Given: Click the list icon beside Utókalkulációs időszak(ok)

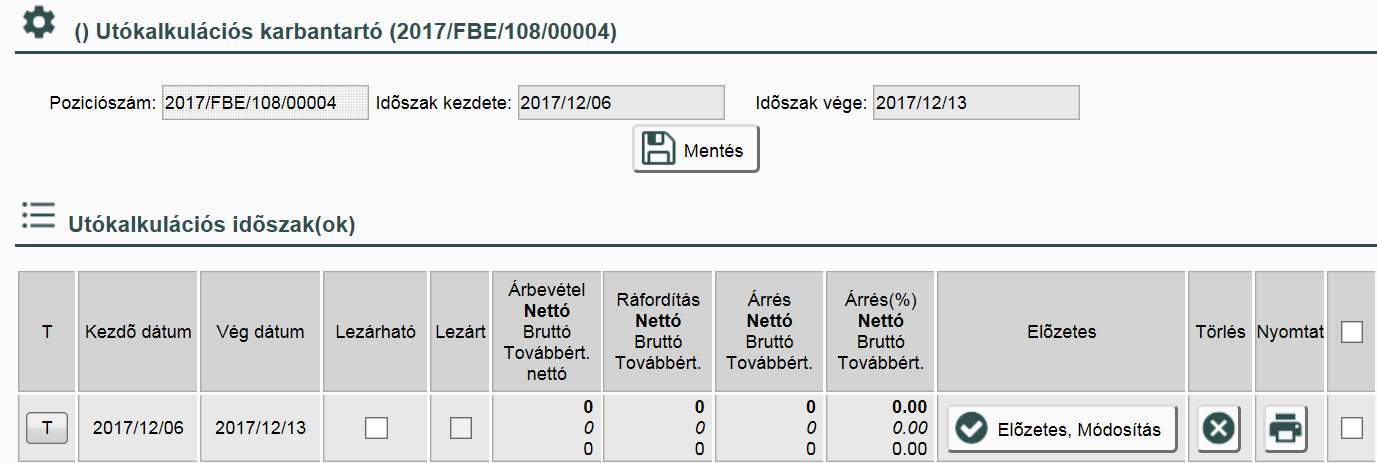Looking at the screenshot, I should point(38,217).
